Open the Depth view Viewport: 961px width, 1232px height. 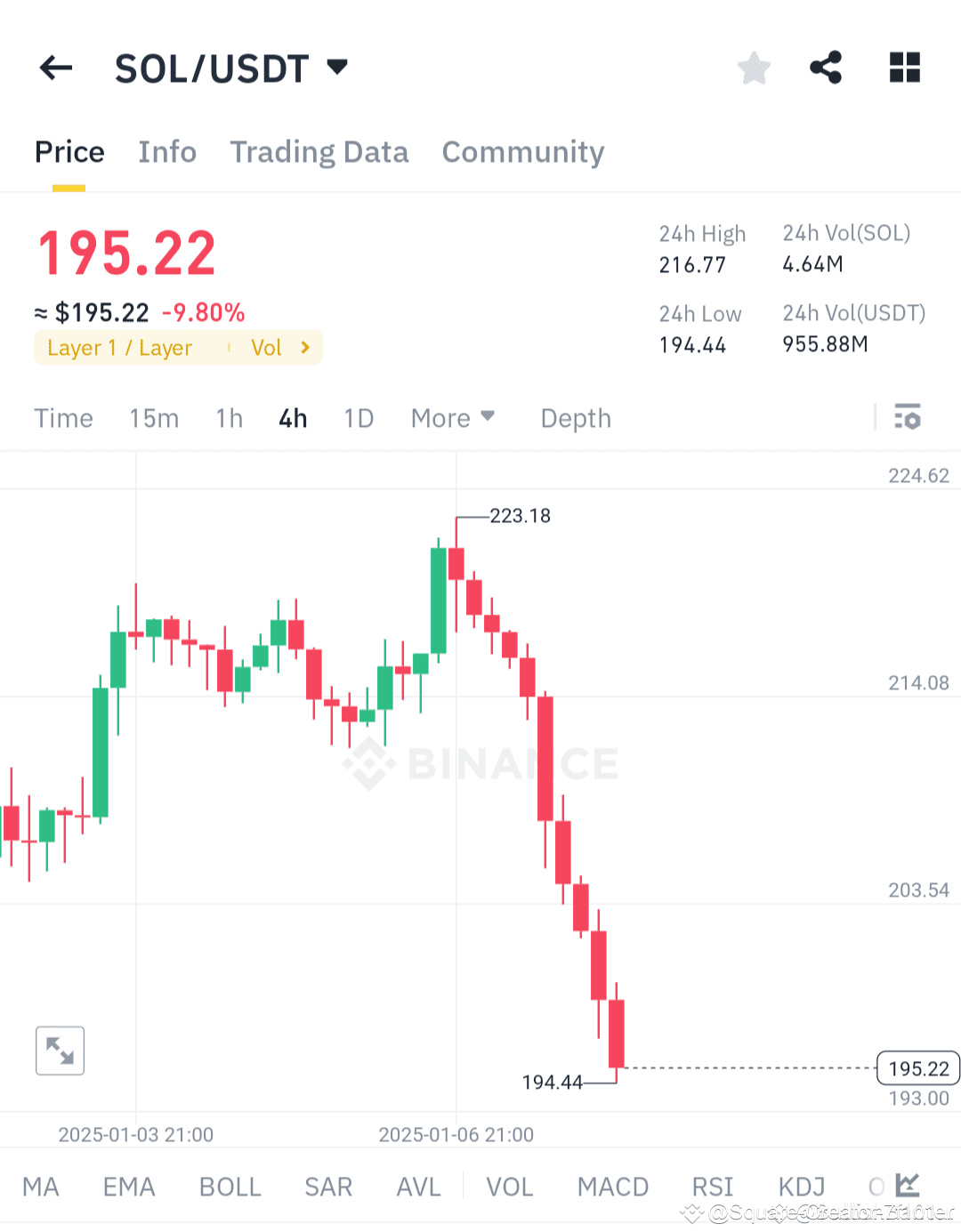click(x=575, y=417)
